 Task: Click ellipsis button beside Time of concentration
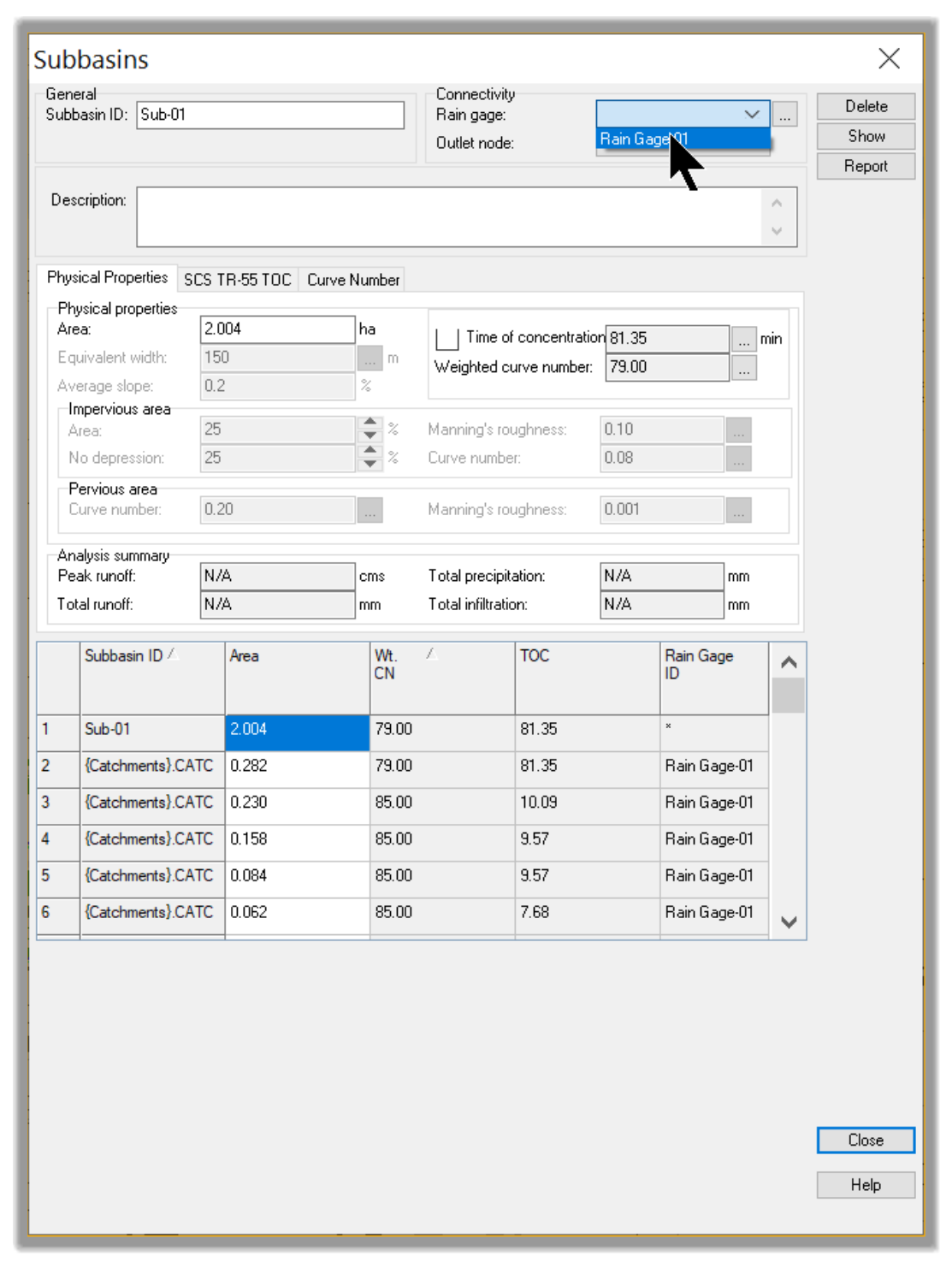(744, 339)
